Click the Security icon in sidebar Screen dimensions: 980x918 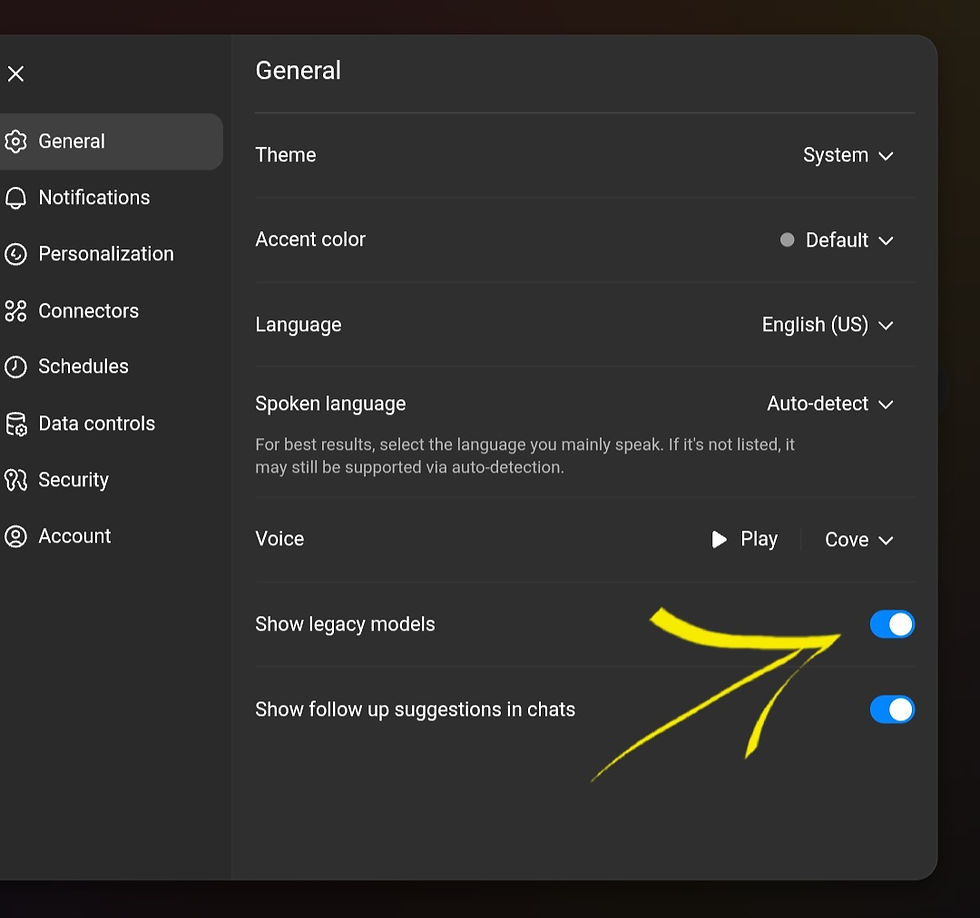click(16, 480)
